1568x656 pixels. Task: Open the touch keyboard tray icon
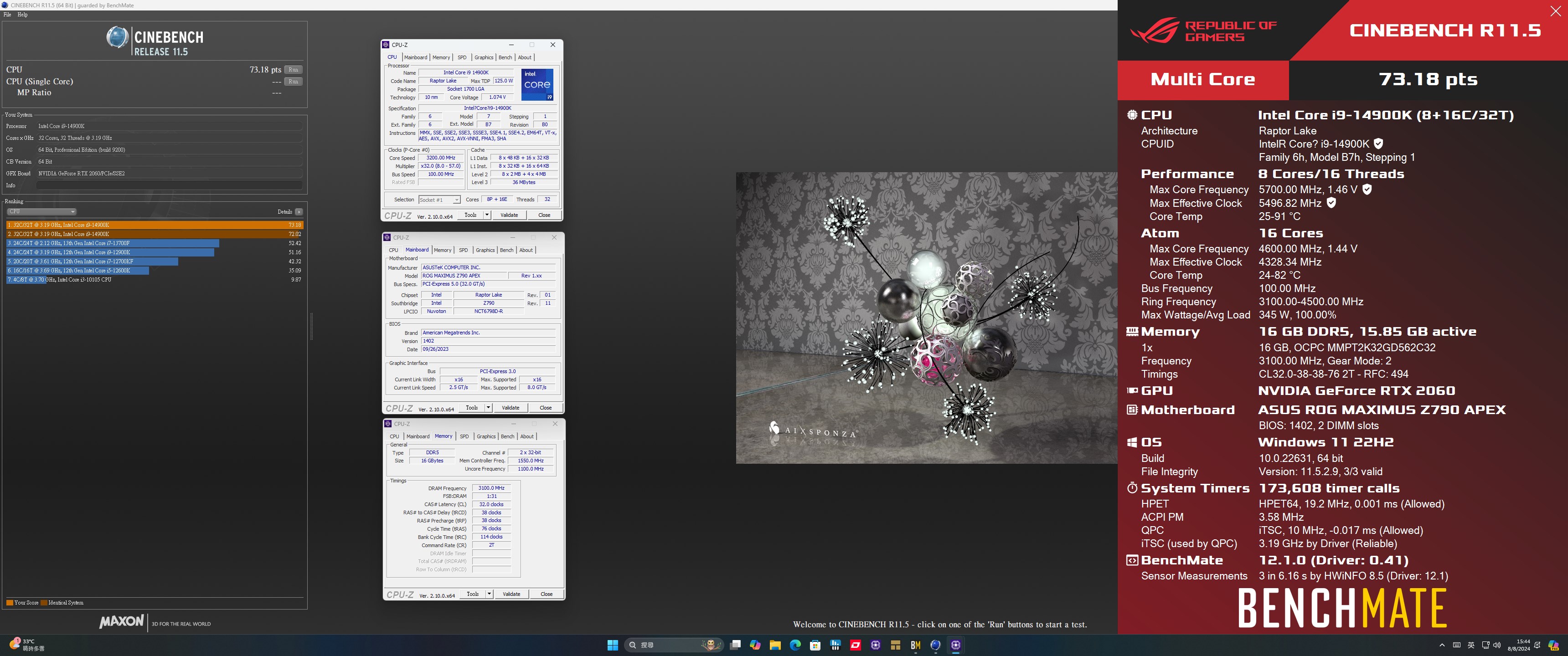tap(1457, 645)
